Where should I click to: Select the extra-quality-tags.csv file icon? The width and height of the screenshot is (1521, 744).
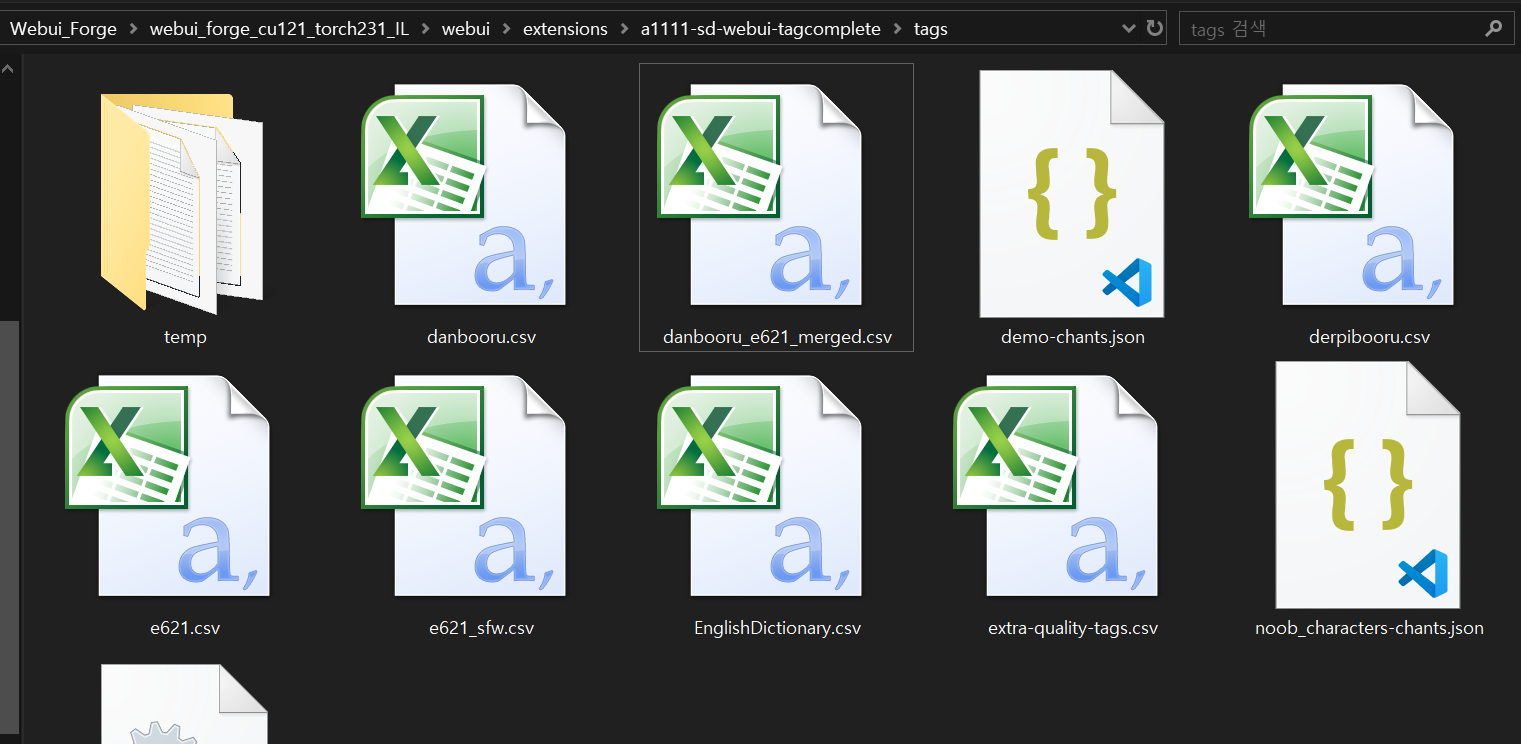click(1055, 486)
